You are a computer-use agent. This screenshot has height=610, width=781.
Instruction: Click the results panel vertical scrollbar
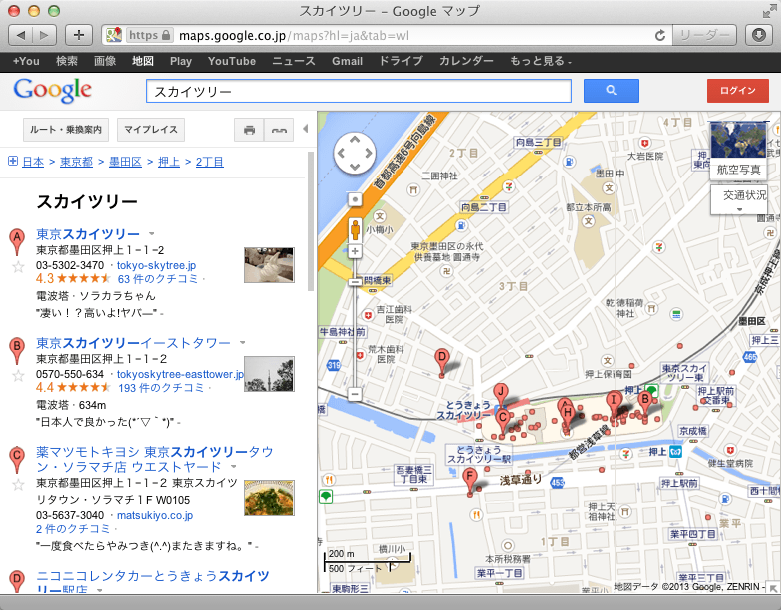point(311,222)
